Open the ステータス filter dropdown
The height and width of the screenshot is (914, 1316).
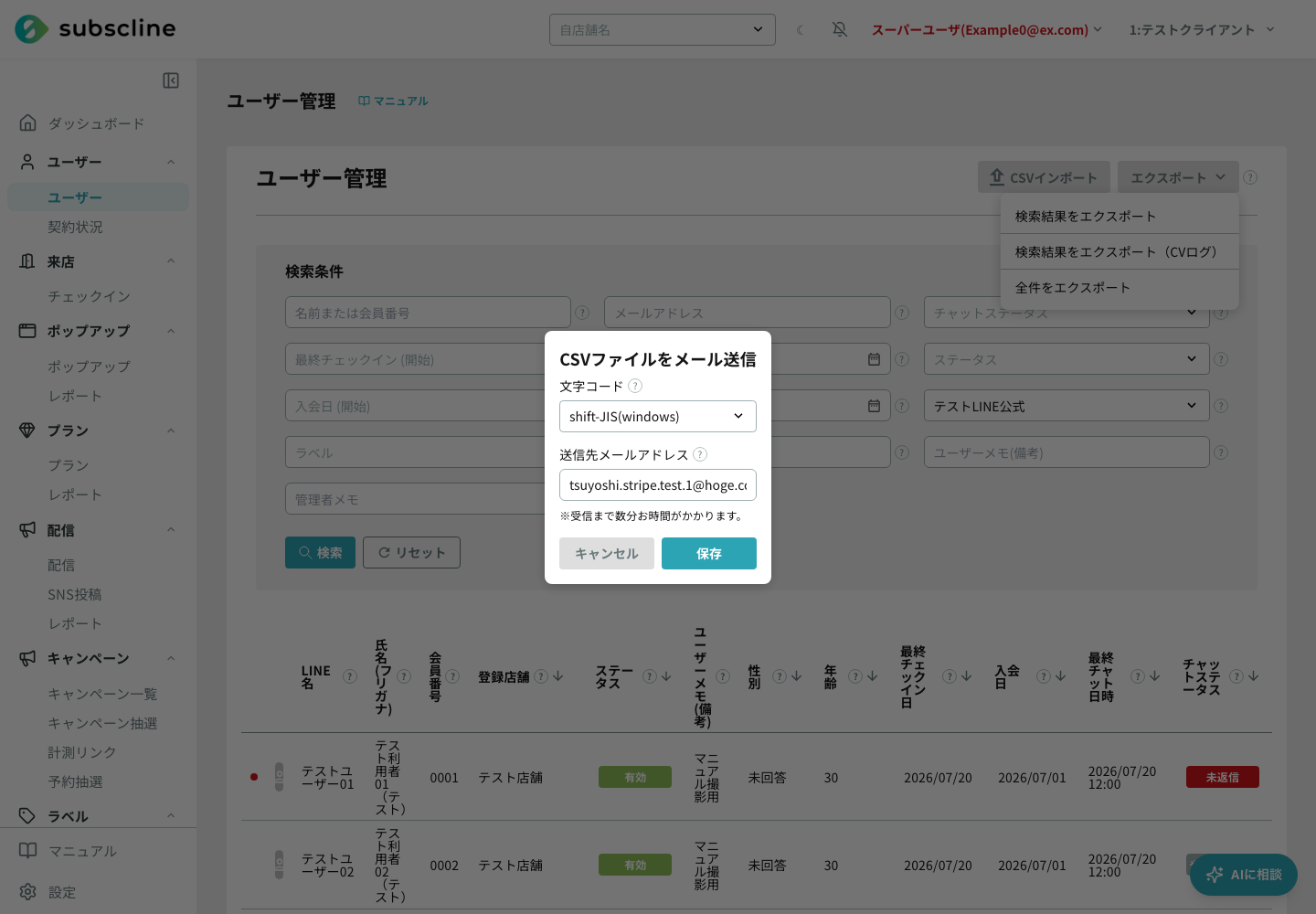click(x=1067, y=359)
